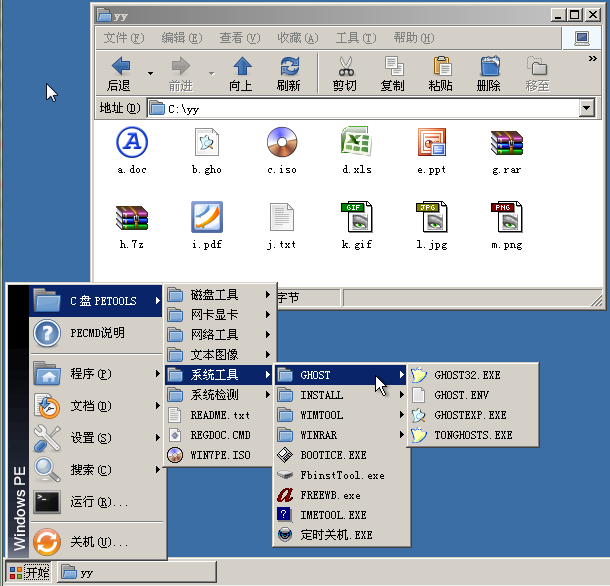Click the 删除 delete toolbar button
Screen dimensions: 610x586
coord(489,73)
